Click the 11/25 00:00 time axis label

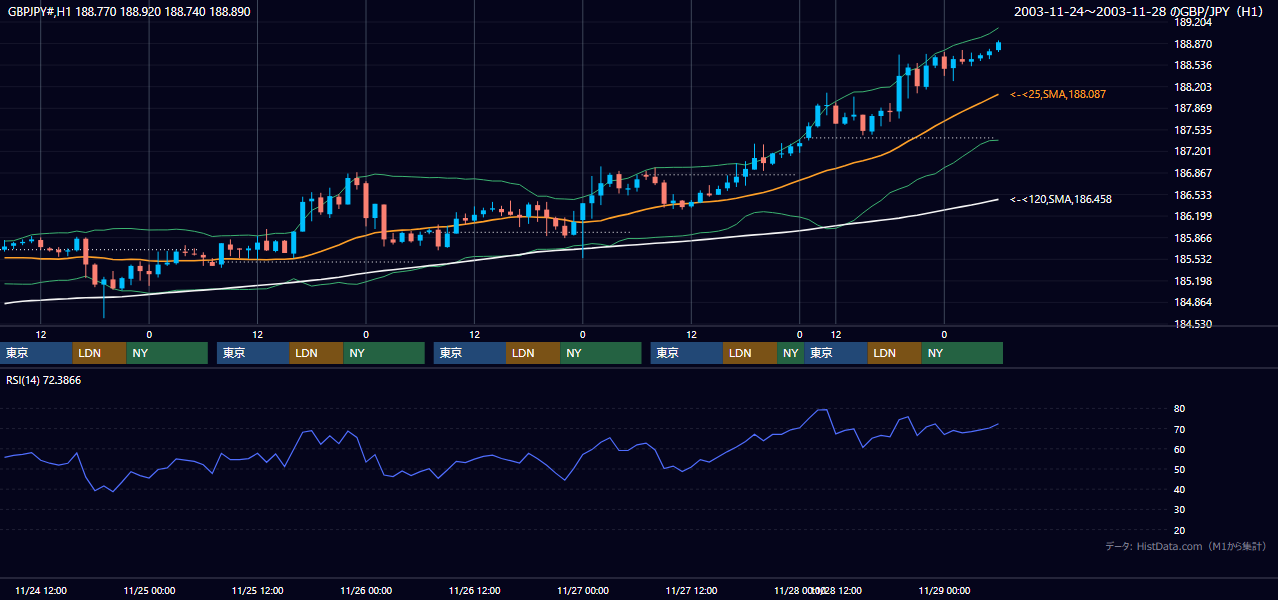(149, 591)
